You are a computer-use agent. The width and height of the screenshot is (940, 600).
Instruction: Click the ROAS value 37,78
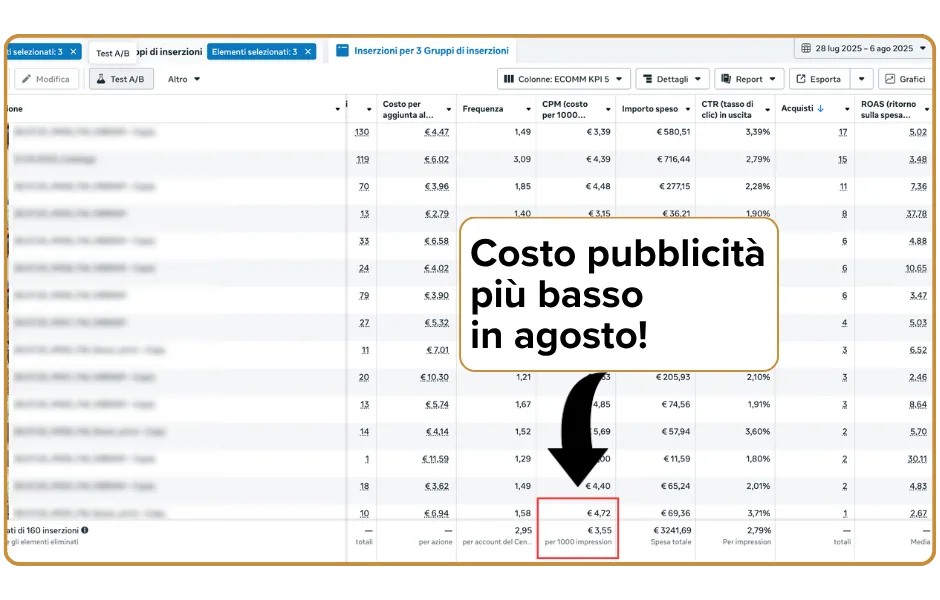pyautogui.click(x=917, y=214)
